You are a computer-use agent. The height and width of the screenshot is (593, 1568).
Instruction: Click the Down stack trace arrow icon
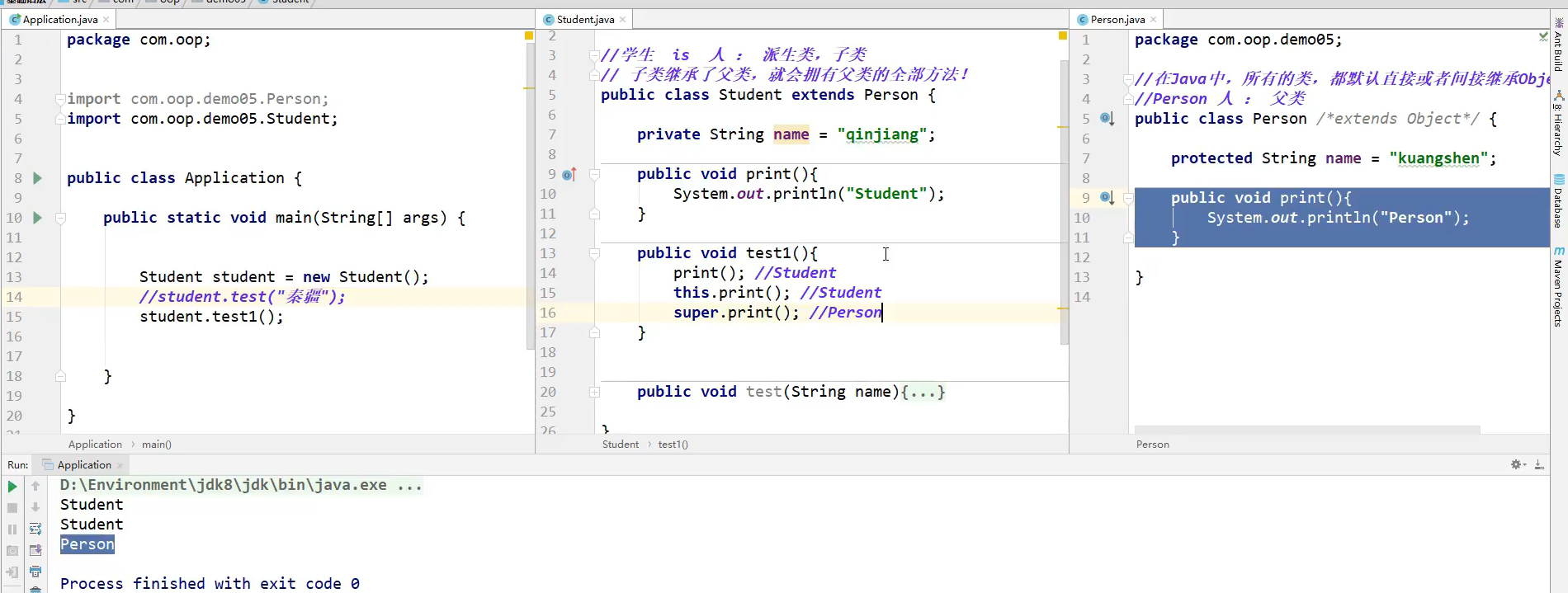coord(35,508)
